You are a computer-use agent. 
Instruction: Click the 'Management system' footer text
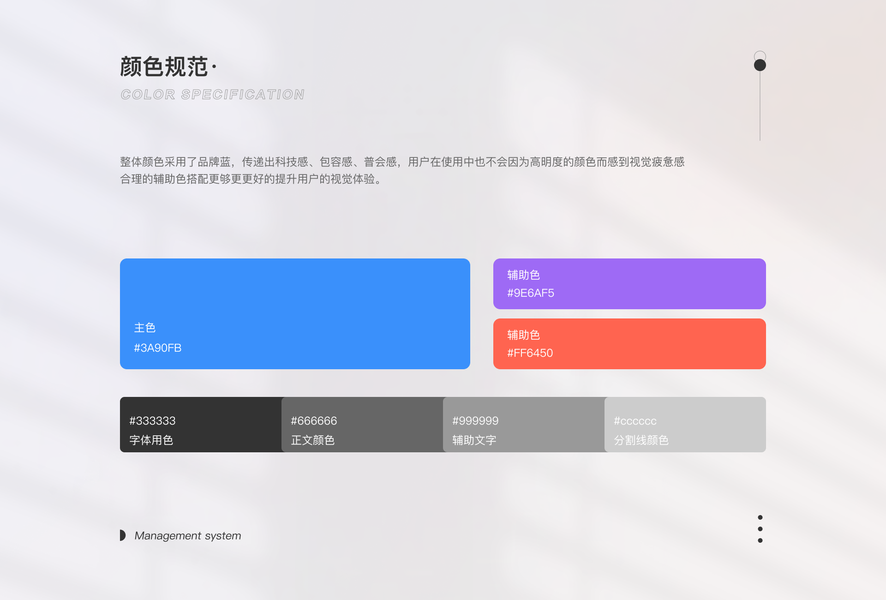(188, 536)
